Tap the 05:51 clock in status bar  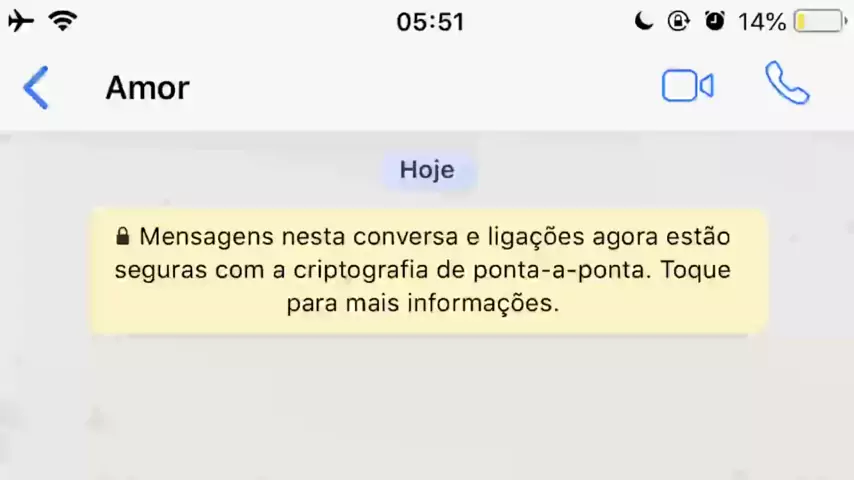point(430,22)
